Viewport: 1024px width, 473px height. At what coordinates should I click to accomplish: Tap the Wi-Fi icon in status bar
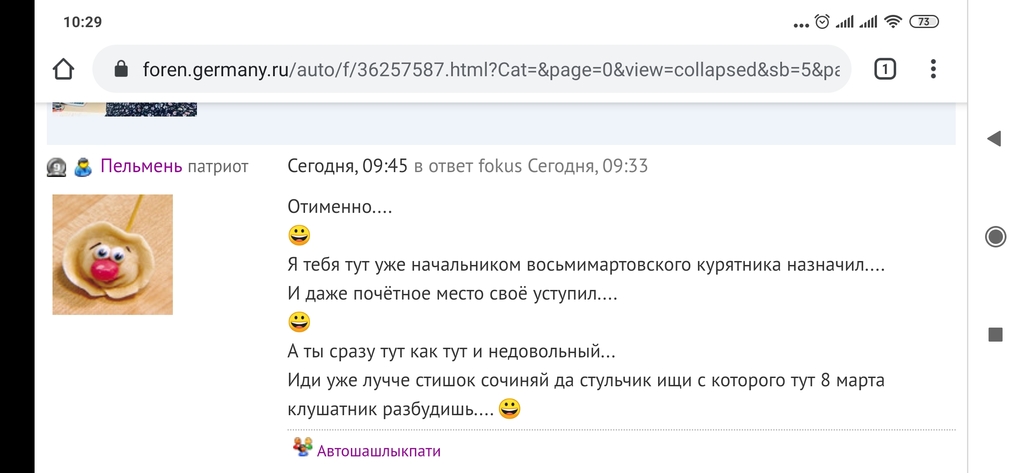(894, 22)
